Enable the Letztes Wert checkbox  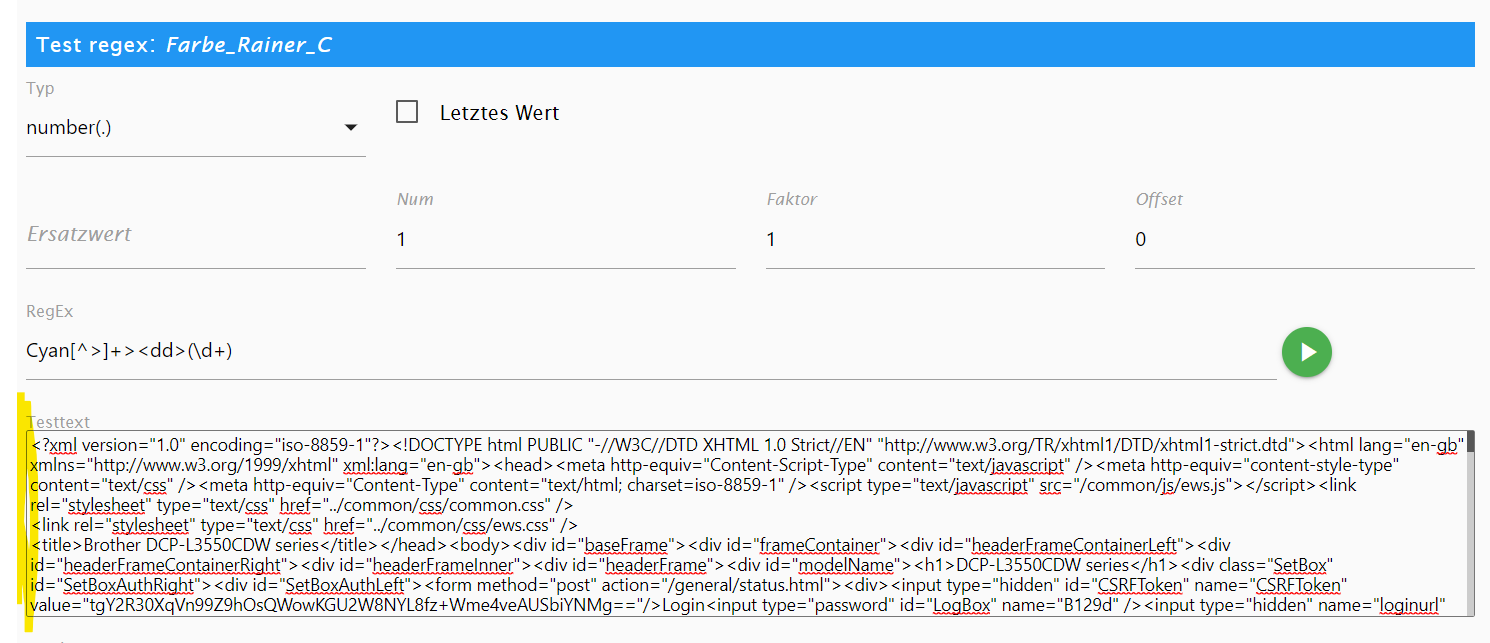tap(407, 112)
